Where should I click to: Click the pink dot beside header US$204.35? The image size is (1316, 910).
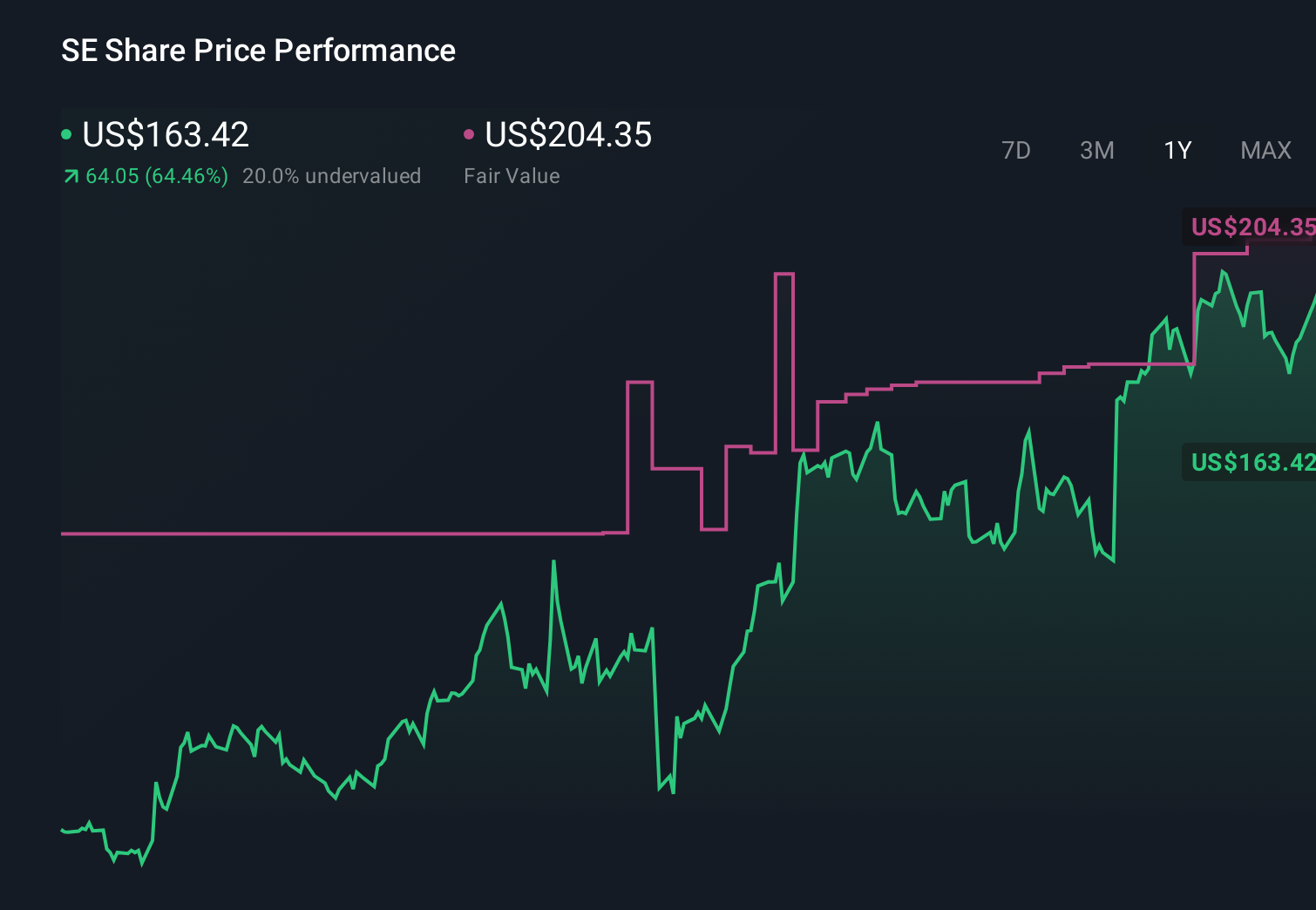coord(469,134)
